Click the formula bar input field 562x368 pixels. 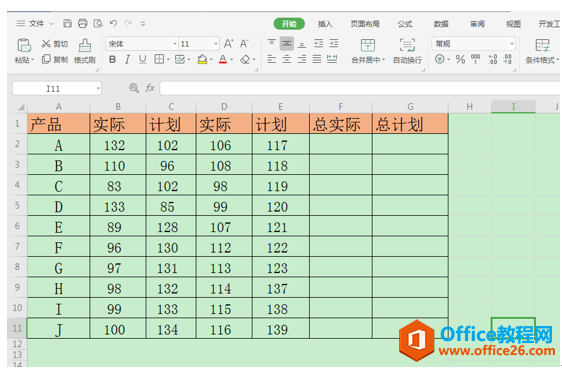click(x=359, y=88)
